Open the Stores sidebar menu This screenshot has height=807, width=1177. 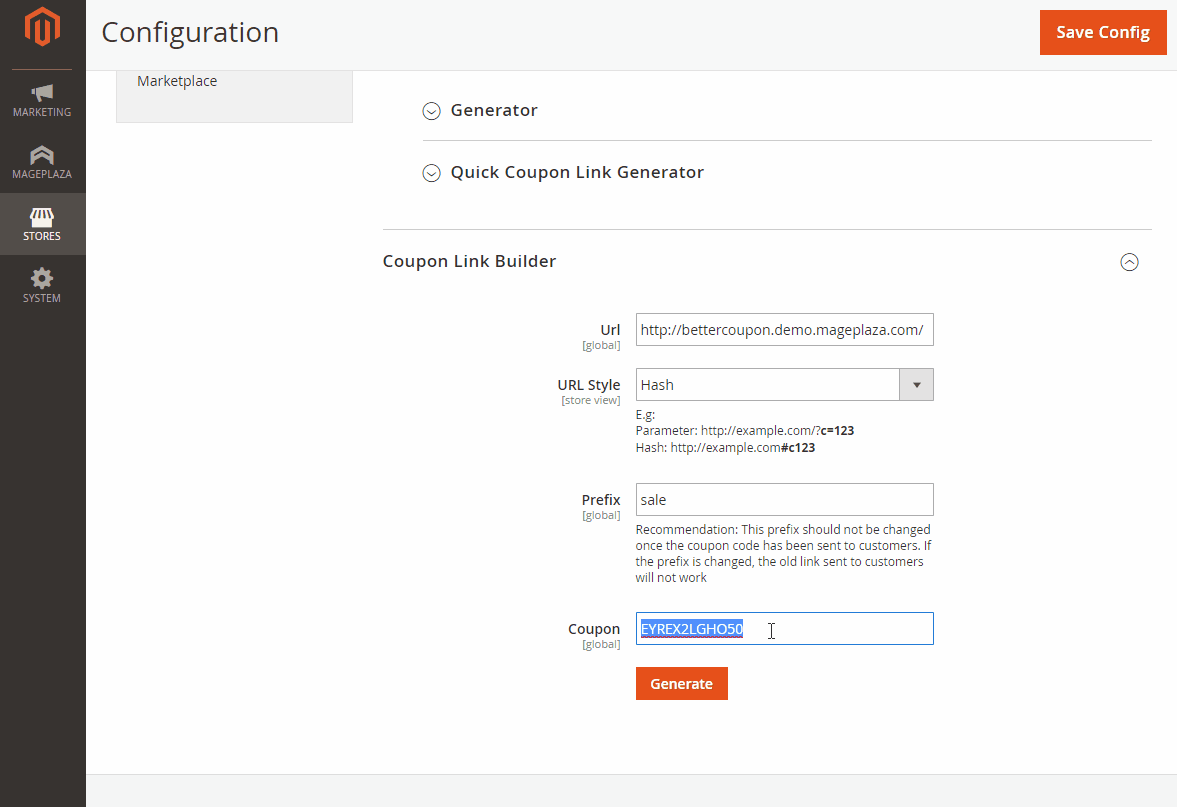click(42, 224)
